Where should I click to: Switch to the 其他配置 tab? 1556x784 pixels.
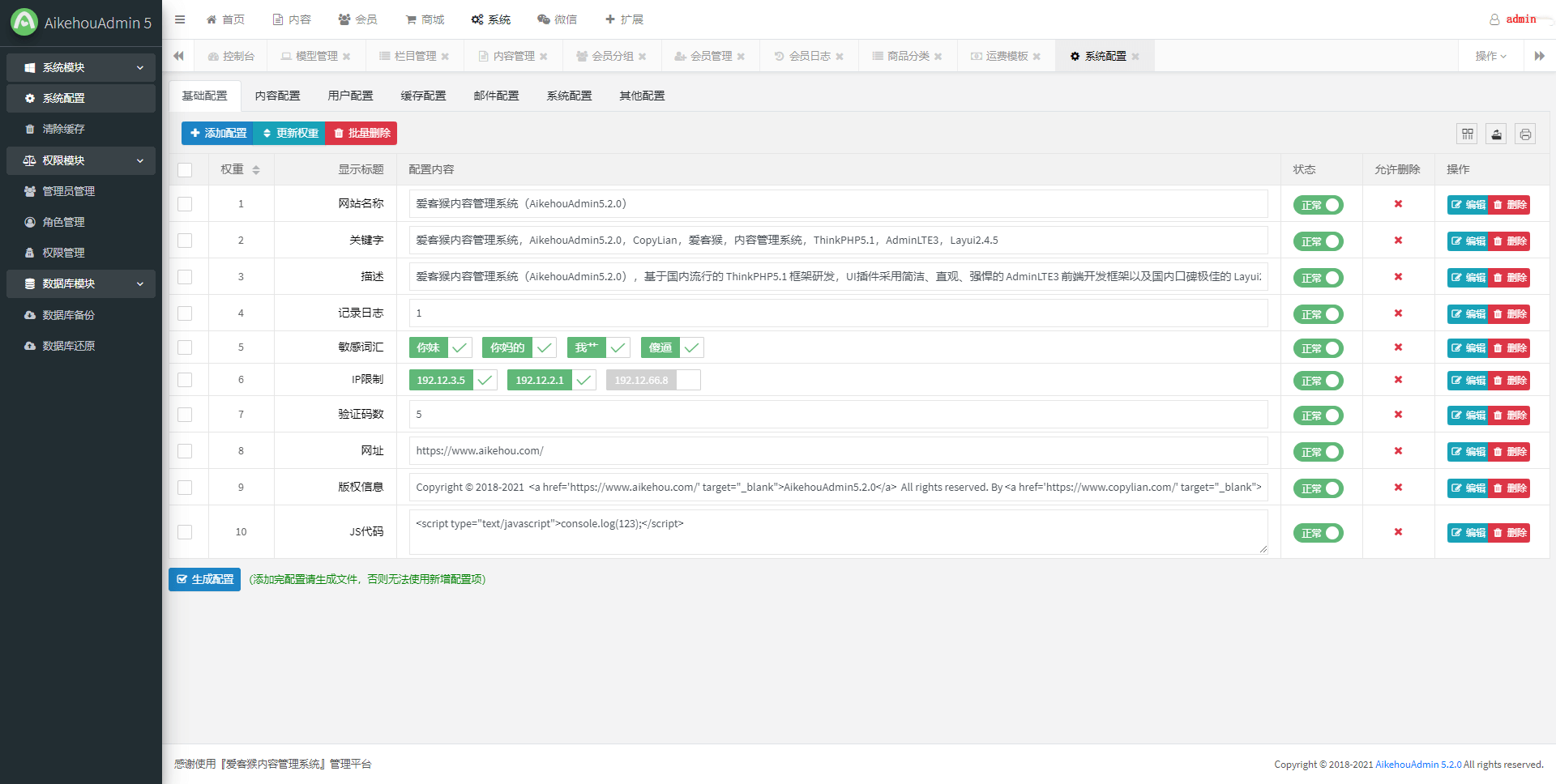(x=643, y=96)
